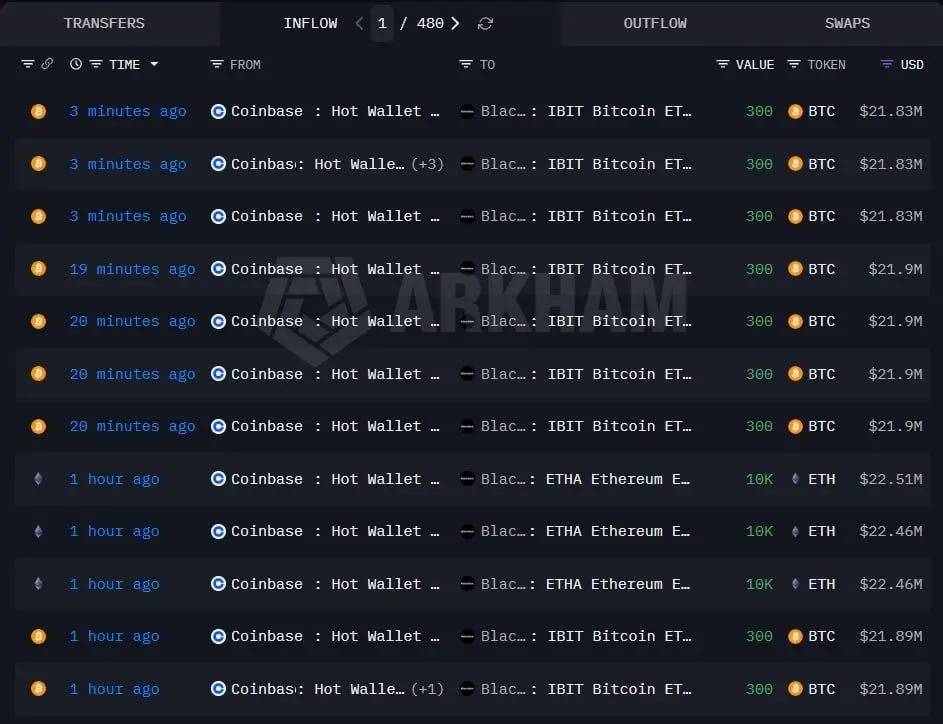This screenshot has width=943, height=724.
Task: Click the $22.51M USD value
Action: tap(891, 479)
